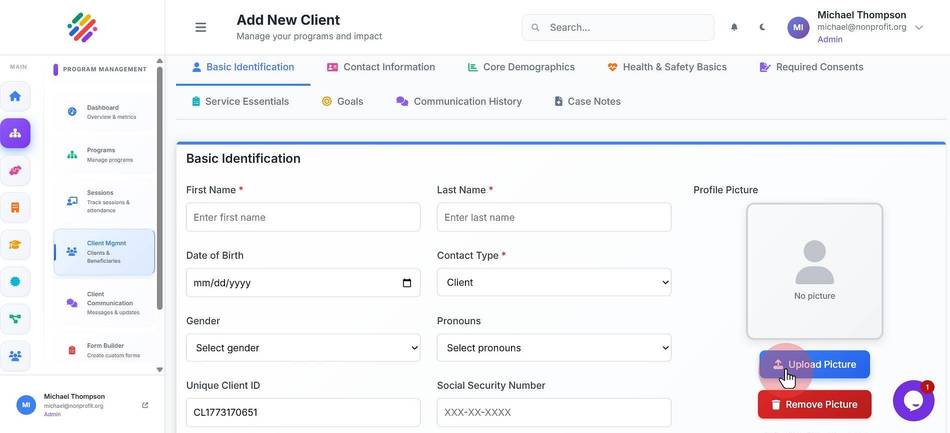
Task: Open the Contact Type dropdown
Action: (x=554, y=282)
